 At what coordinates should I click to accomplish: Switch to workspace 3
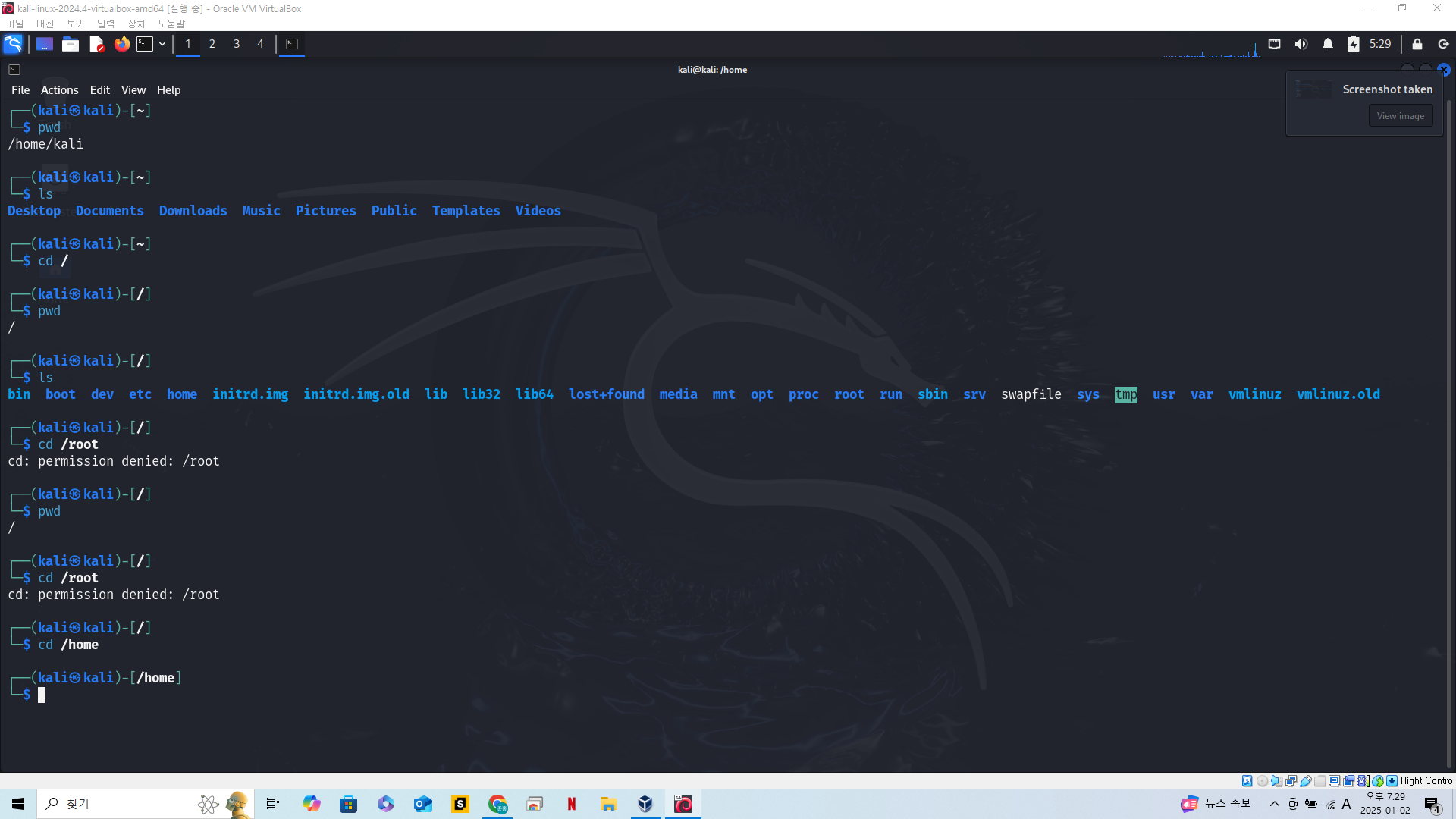[237, 44]
